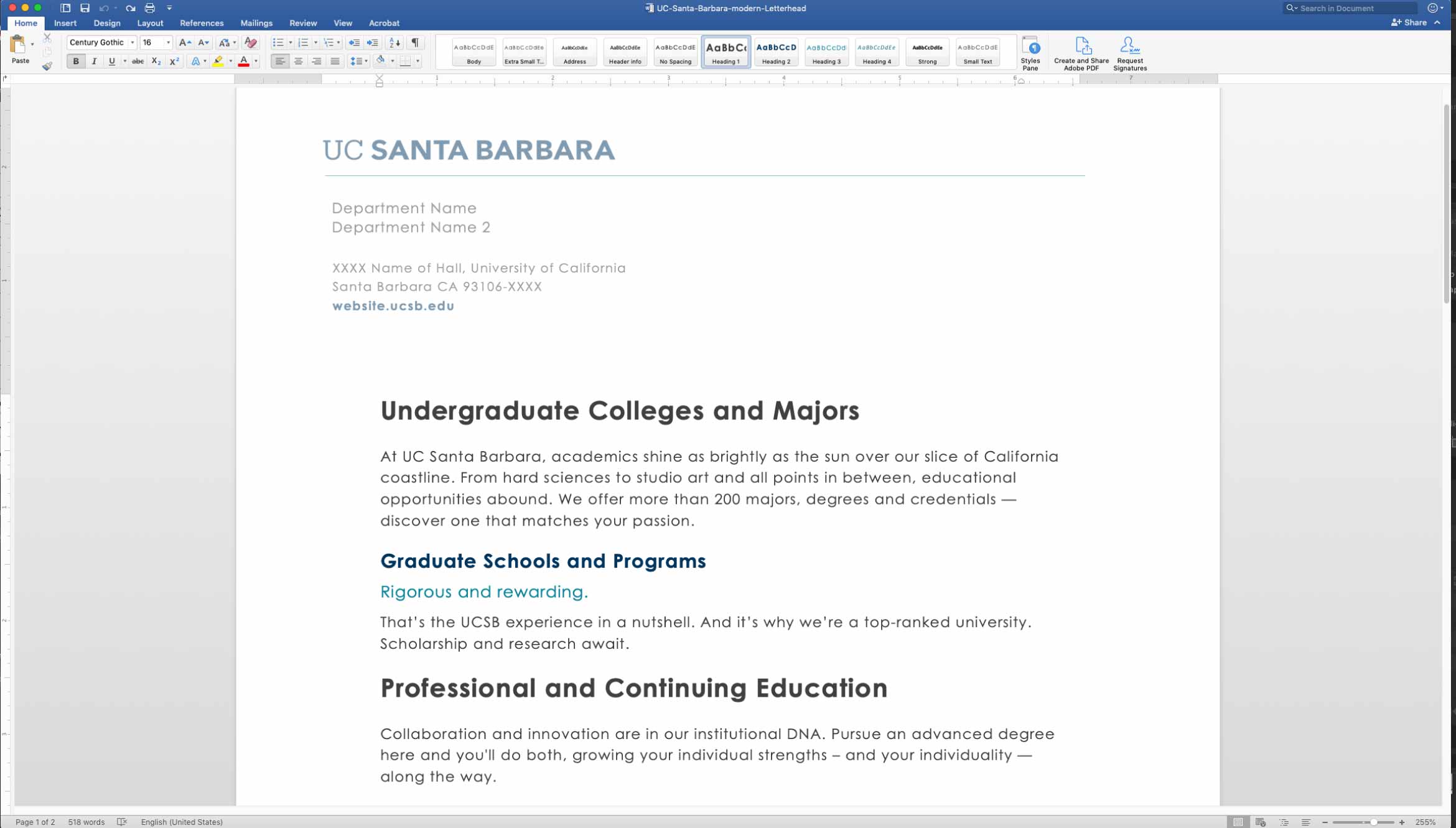
Task: Switch to the Mailings tab
Action: coord(256,23)
